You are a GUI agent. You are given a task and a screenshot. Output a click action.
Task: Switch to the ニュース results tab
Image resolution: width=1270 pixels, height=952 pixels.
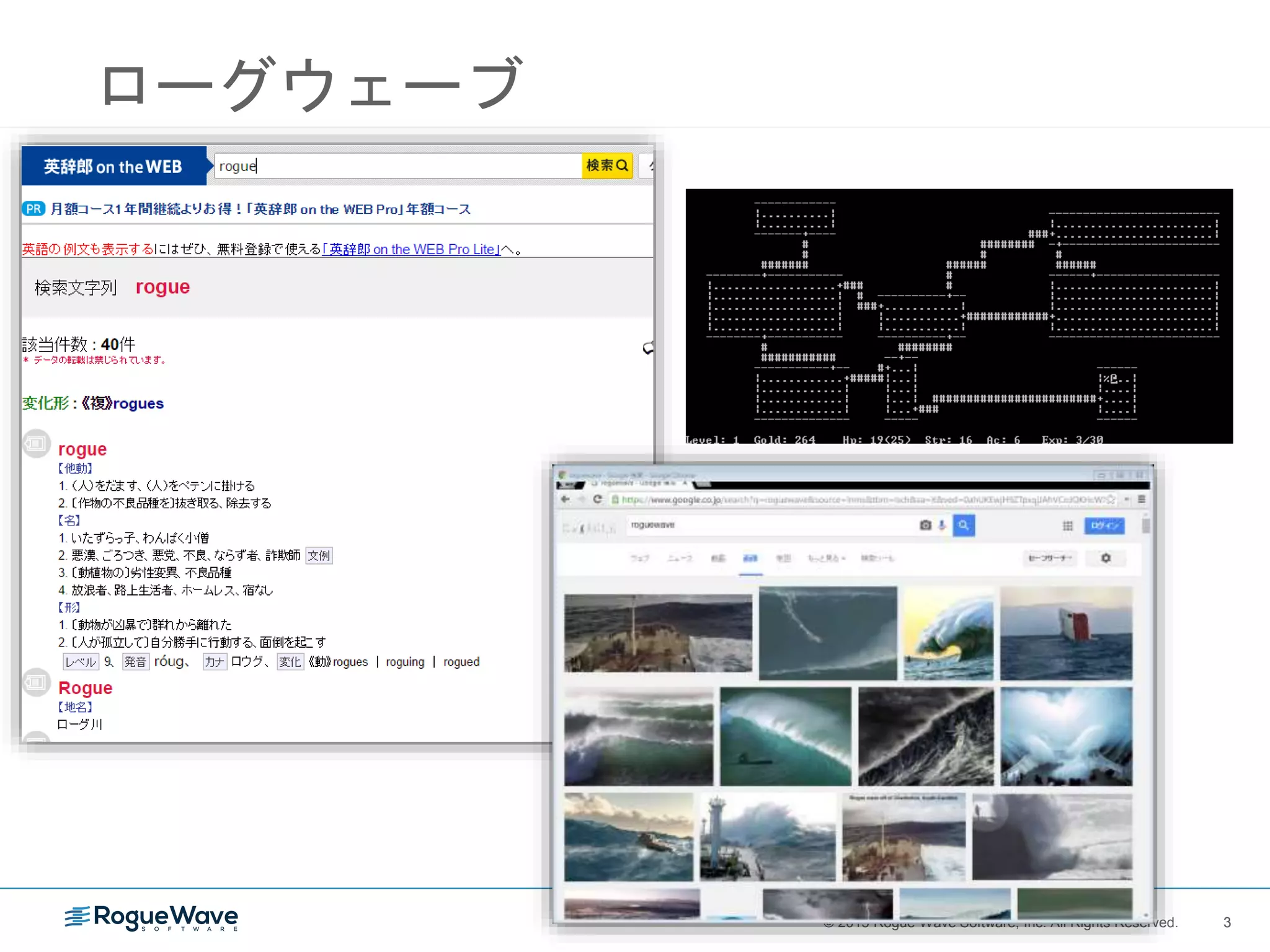[x=680, y=558]
